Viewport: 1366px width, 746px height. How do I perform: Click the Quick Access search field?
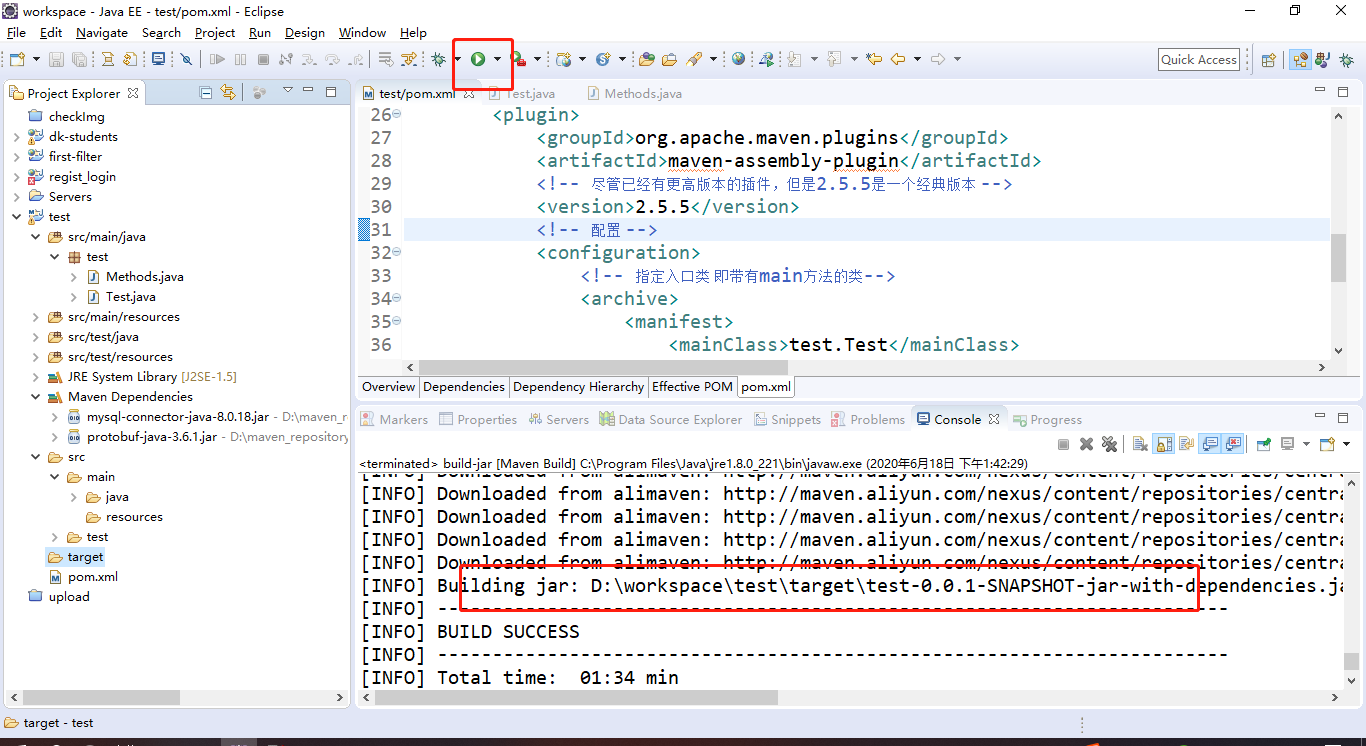click(x=1198, y=60)
